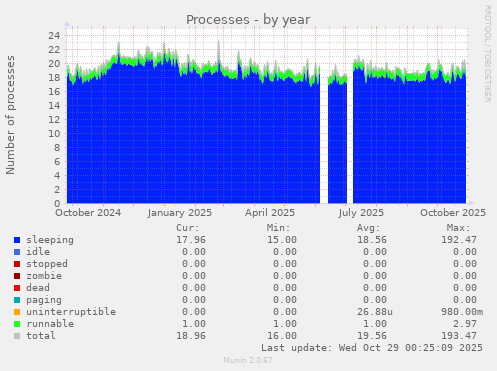This screenshot has height=371, width=497.
Task: Click the 'Avg:' column header
Action: pyautogui.click(x=368, y=228)
